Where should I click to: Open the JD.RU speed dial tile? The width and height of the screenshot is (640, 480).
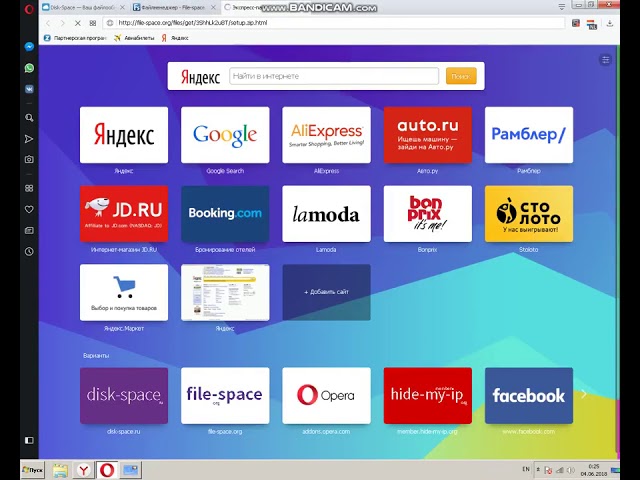[124, 214]
